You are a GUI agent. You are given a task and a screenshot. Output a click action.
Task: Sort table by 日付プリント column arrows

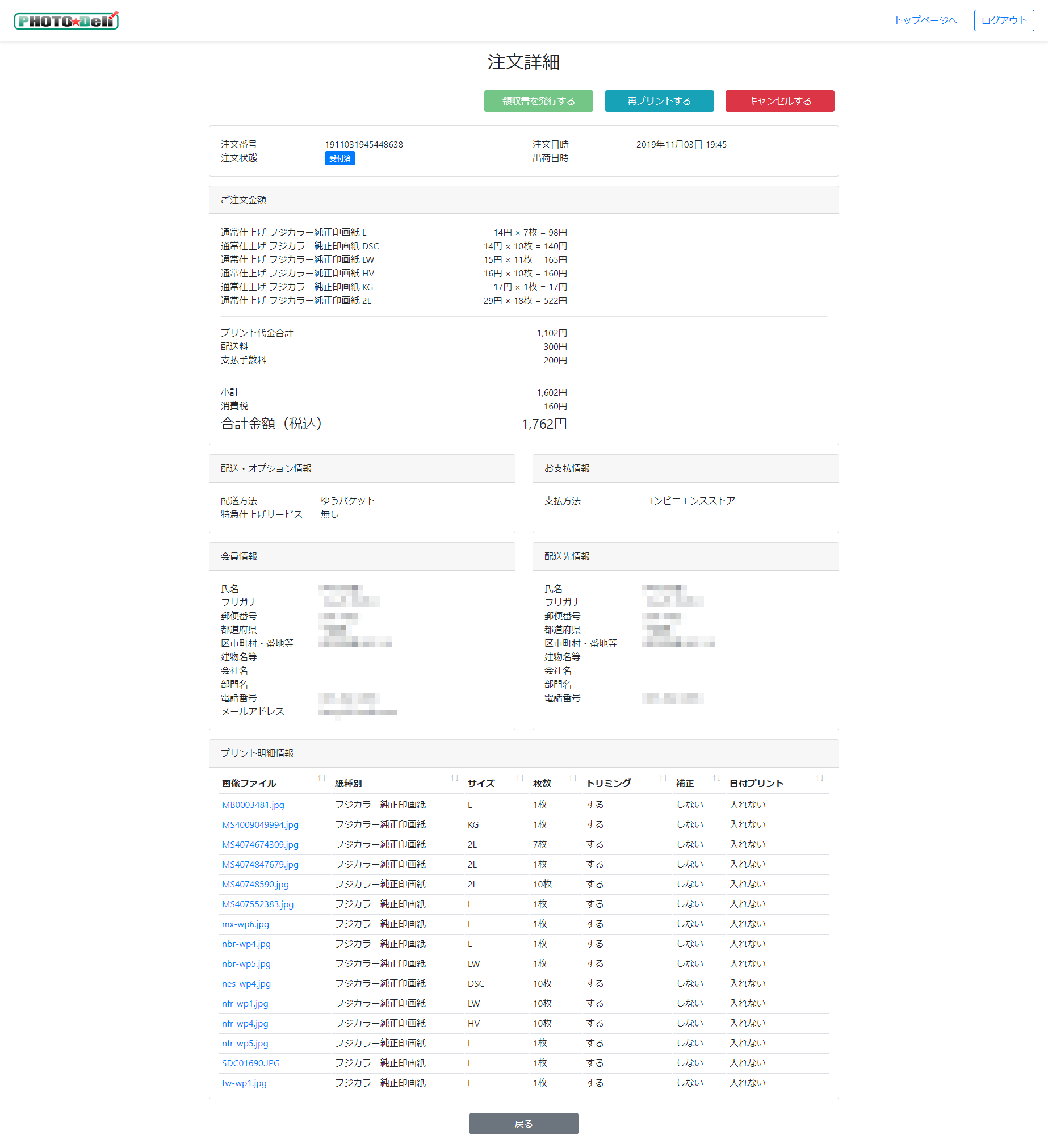819,778
